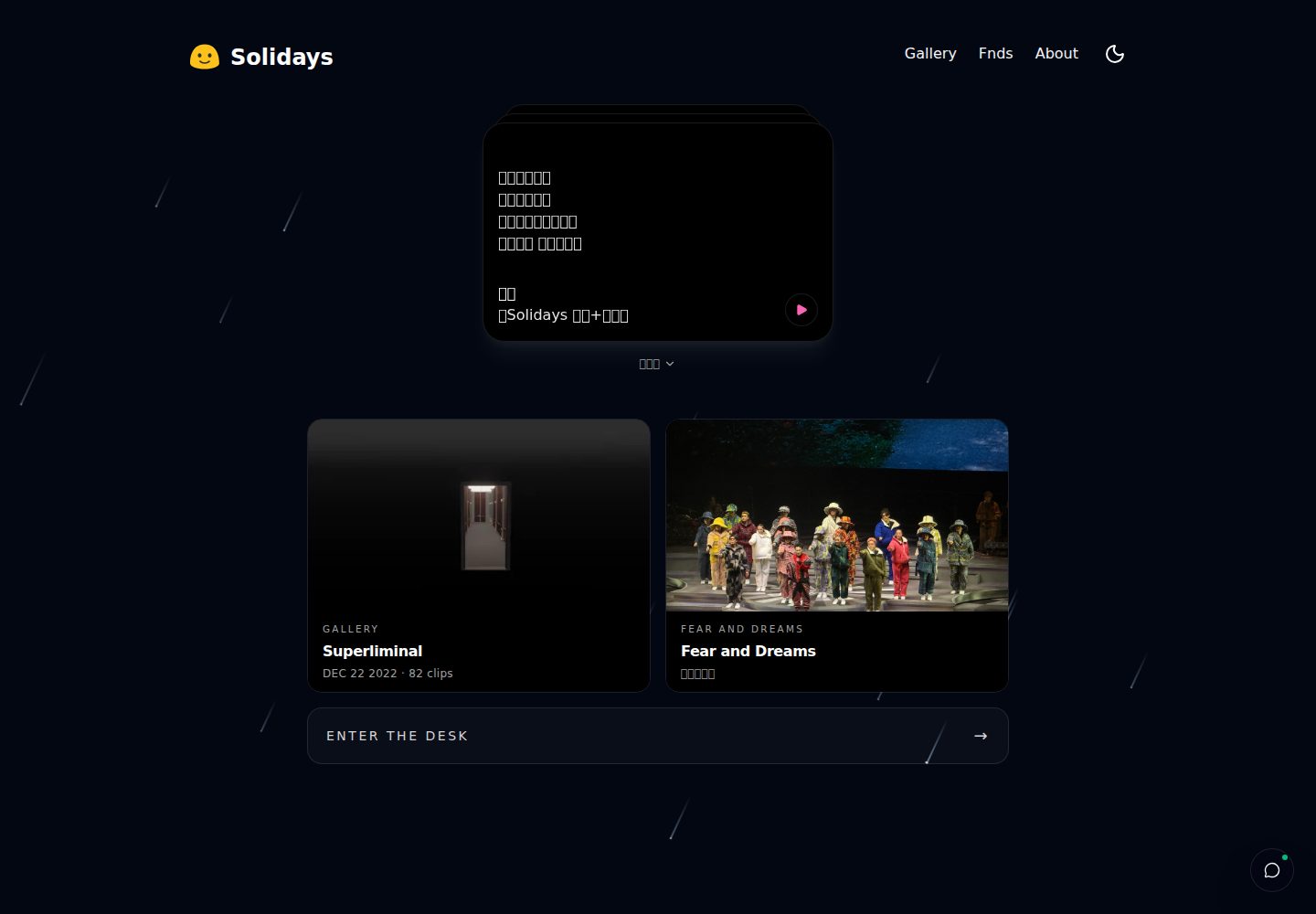The height and width of the screenshot is (914, 1316).
Task: Open the Gallery menu item
Action: (x=930, y=54)
